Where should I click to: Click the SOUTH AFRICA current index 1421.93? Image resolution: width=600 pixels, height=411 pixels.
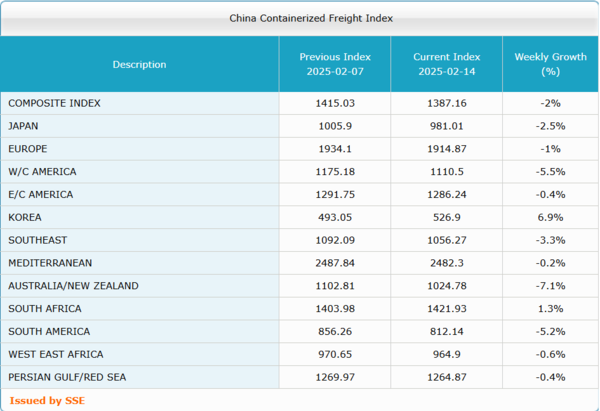pyautogui.click(x=446, y=309)
